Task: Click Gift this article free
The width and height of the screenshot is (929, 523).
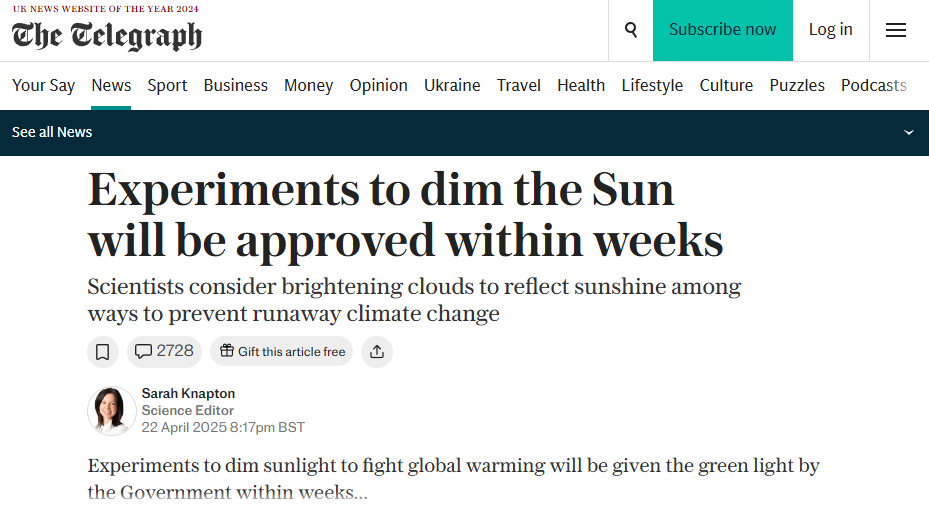Action: click(282, 351)
